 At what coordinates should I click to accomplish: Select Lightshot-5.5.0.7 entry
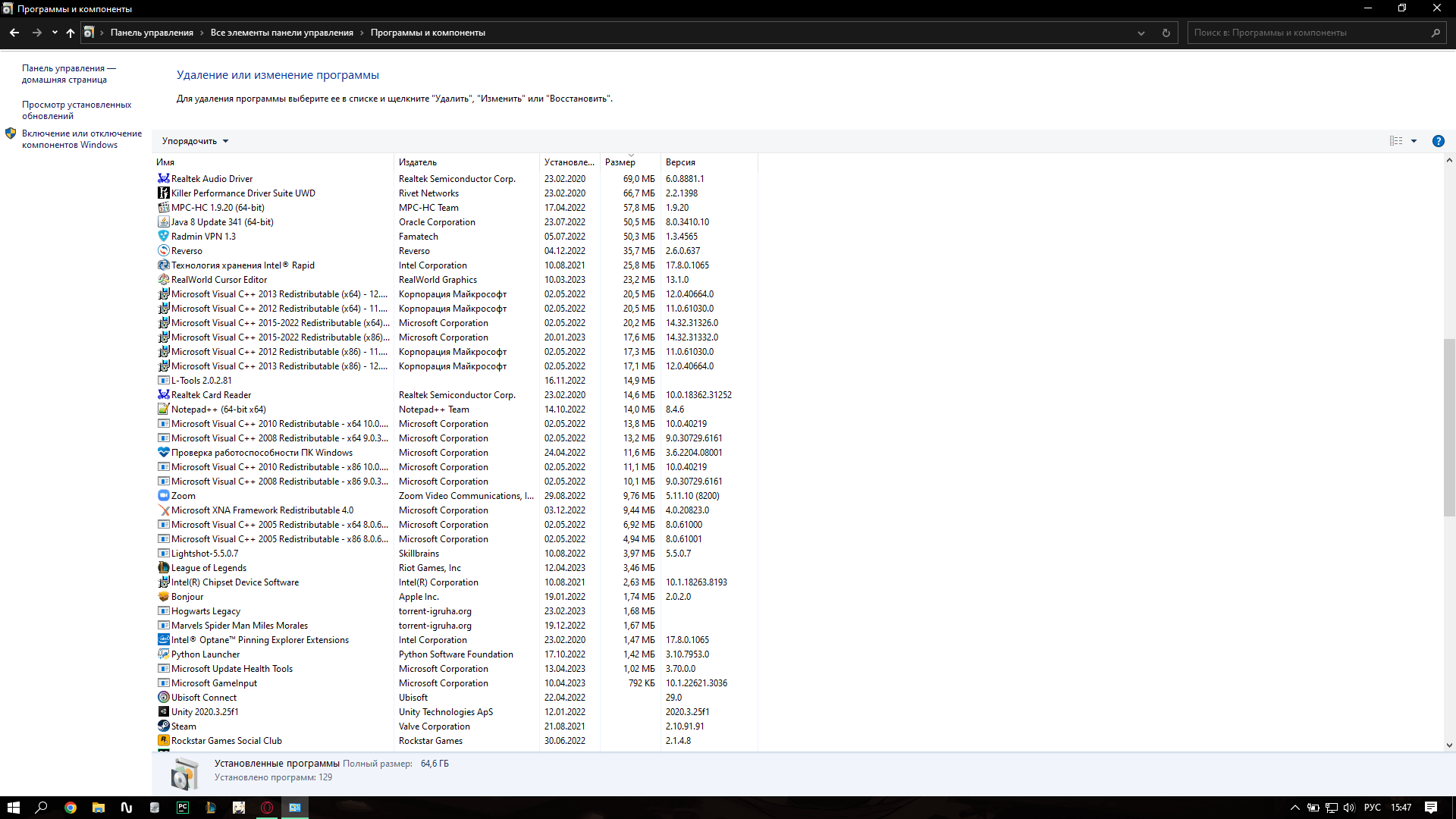(455, 553)
